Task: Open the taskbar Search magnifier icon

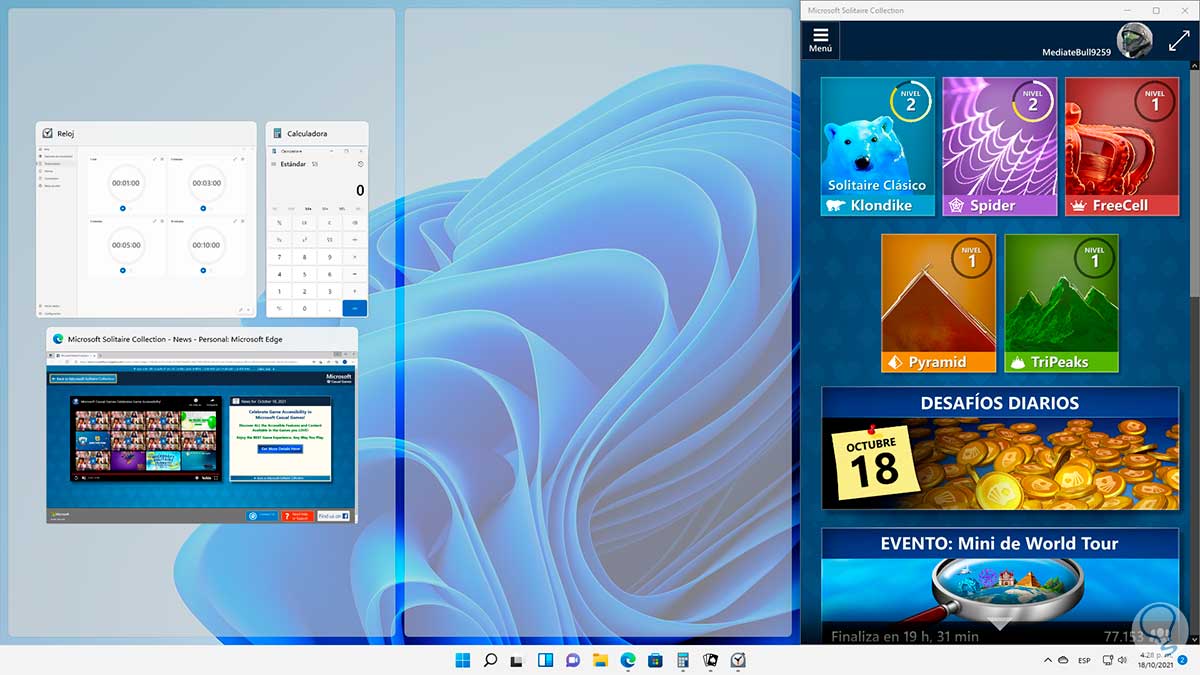Action: (x=491, y=660)
